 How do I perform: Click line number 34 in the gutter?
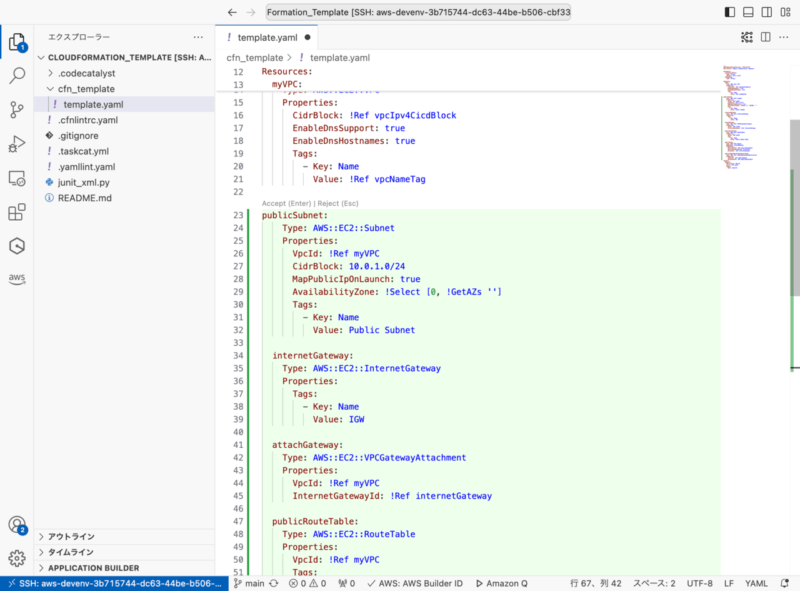coord(238,356)
